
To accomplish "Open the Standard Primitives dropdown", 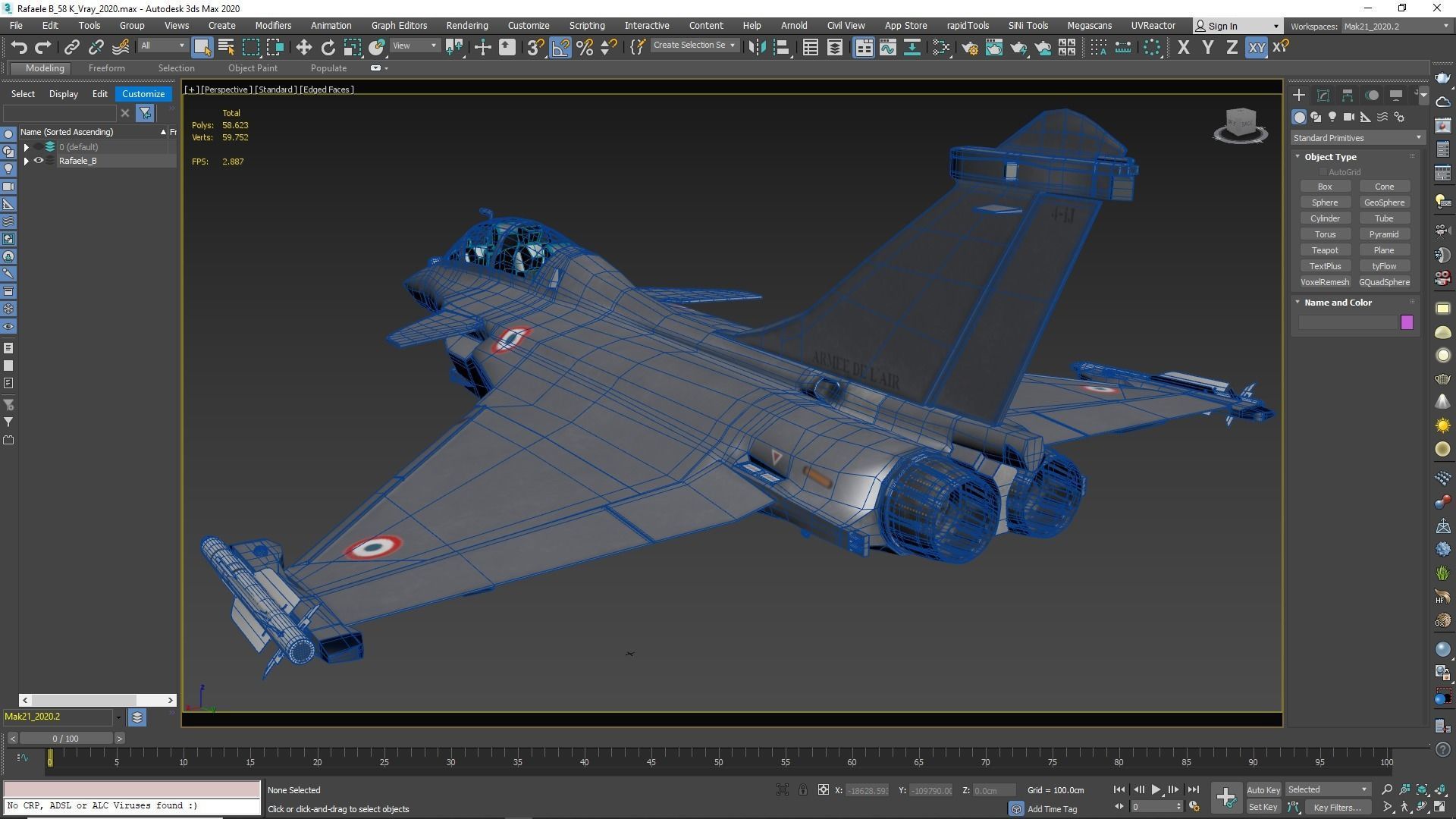I will pyautogui.click(x=1357, y=138).
